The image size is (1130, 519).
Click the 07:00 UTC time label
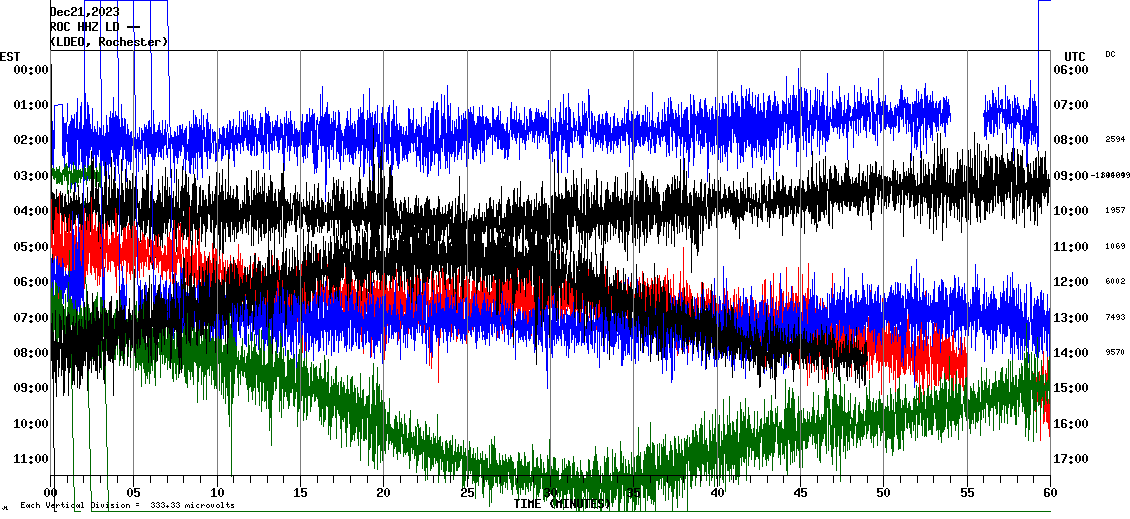point(1071,105)
